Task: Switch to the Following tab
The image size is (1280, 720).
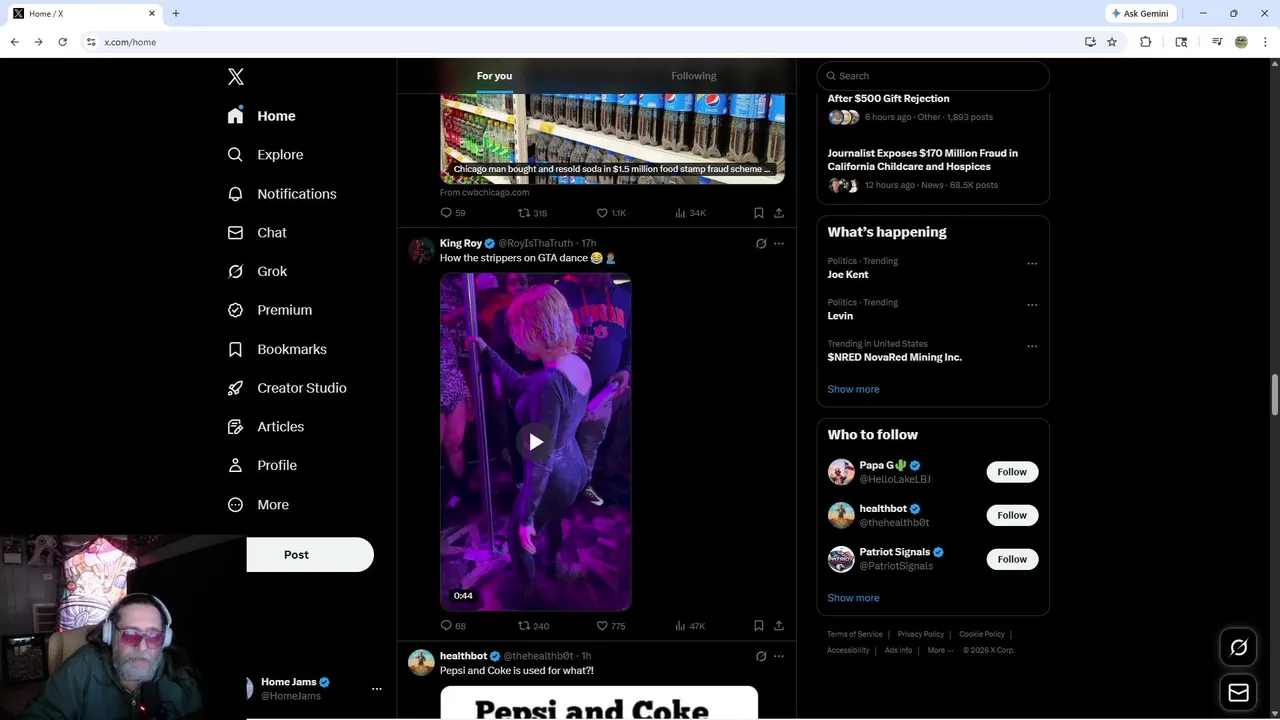Action: point(693,76)
